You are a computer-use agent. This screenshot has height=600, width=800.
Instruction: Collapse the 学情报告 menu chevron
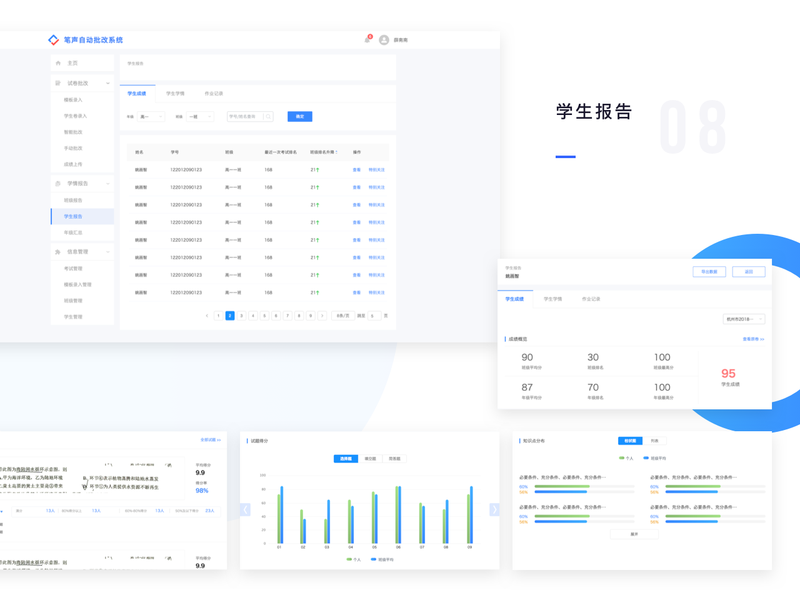(108, 184)
